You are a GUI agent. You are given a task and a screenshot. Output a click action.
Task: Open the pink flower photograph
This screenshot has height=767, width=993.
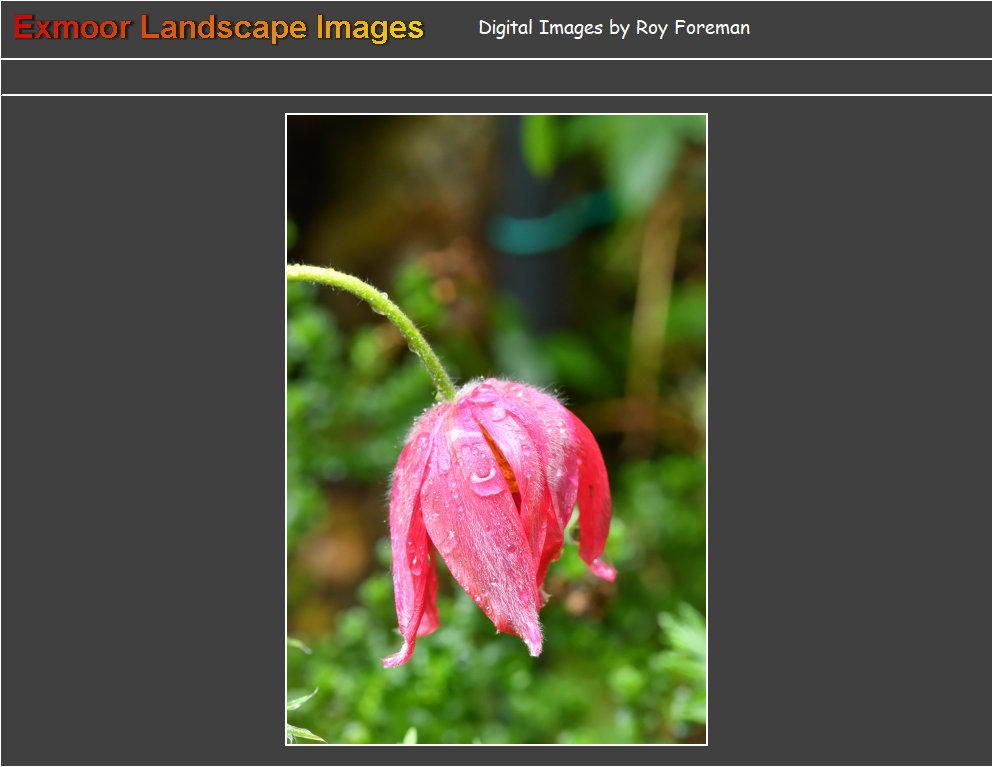[496, 430]
